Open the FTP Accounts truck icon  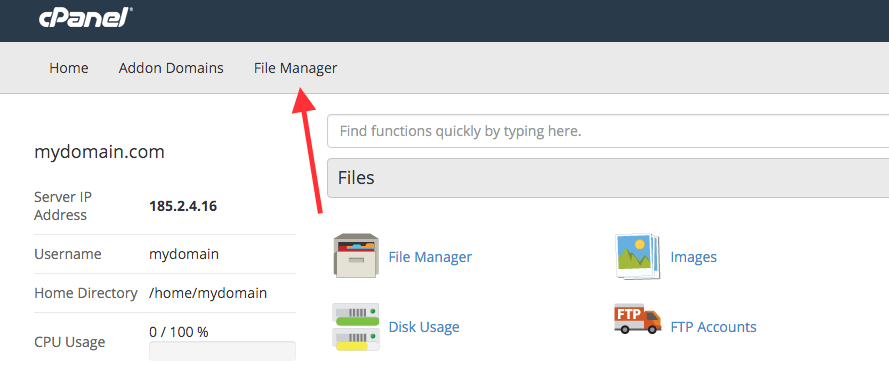coord(638,319)
